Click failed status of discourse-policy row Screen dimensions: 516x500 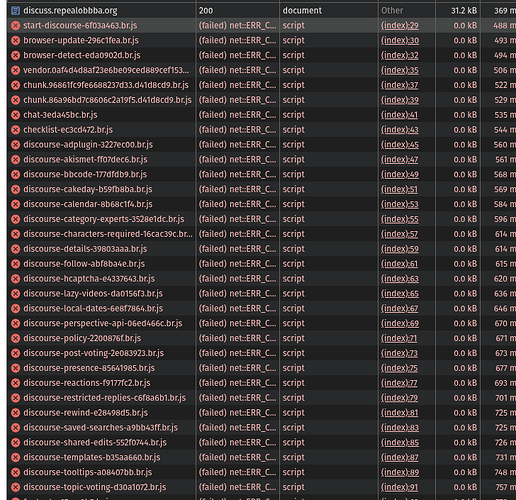237,338
